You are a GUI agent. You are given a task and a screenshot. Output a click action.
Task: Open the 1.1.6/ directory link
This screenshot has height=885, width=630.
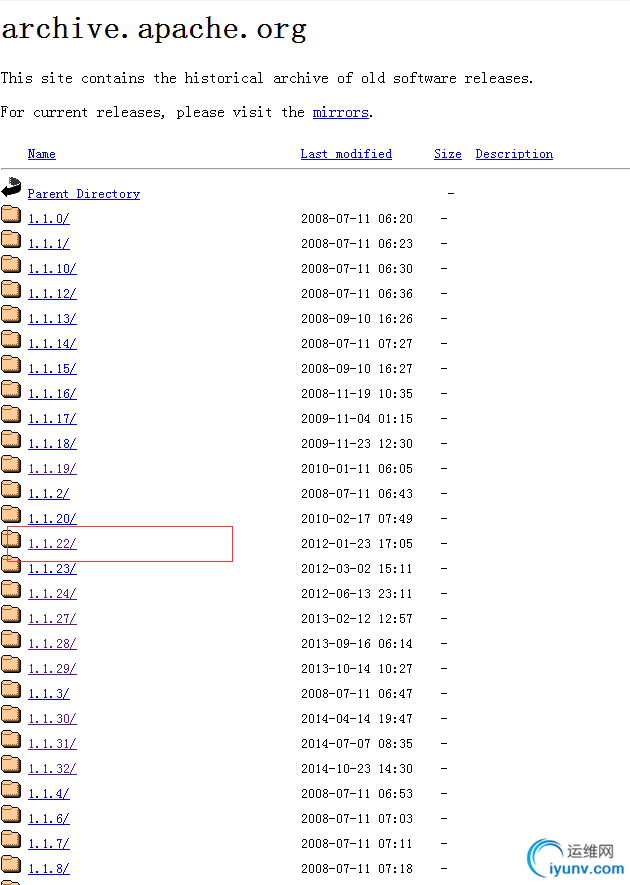tap(49, 819)
